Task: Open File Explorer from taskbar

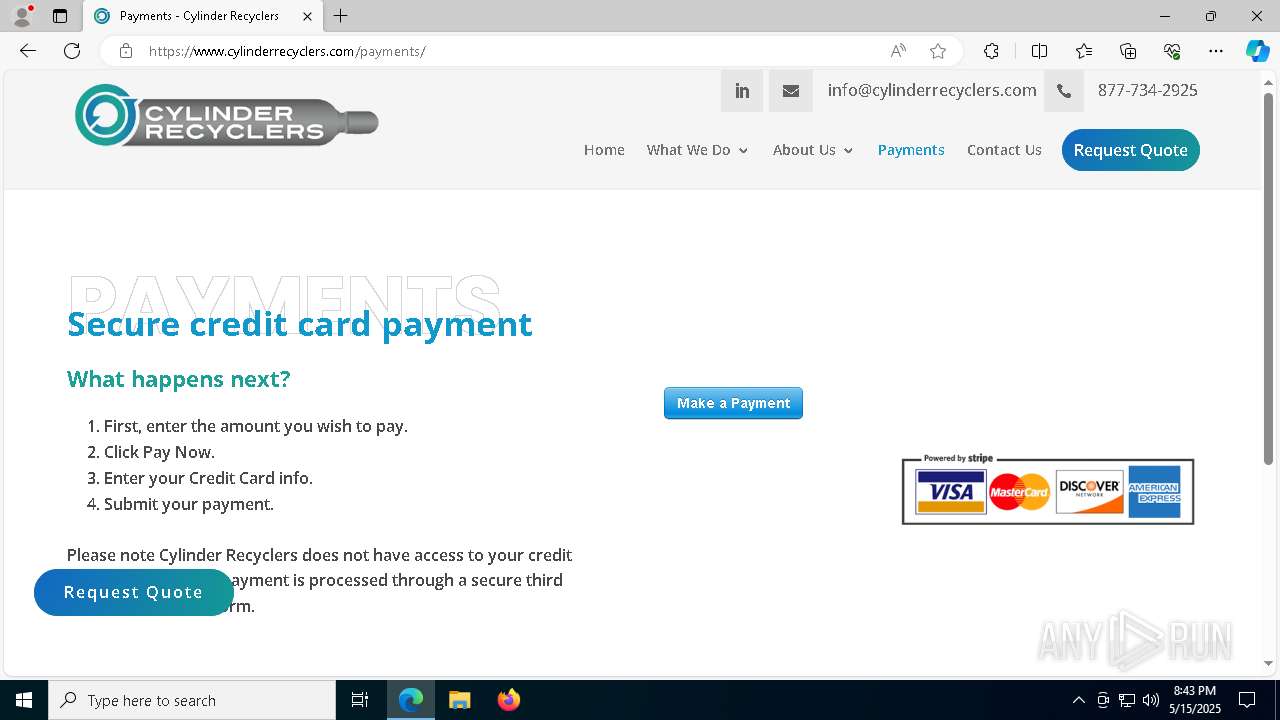Action: pos(459,700)
